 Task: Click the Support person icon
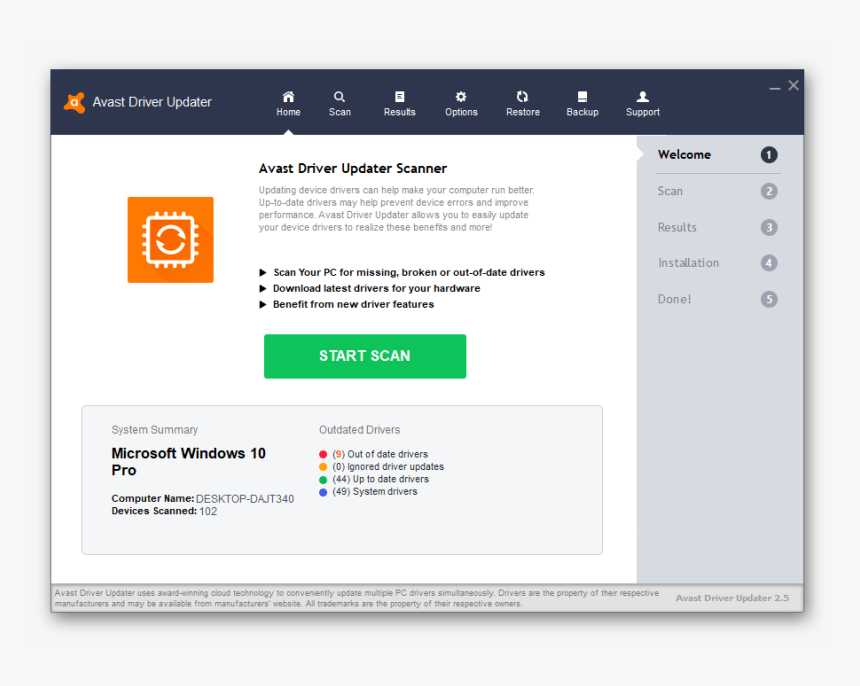pyautogui.click(x=643, y=97)
